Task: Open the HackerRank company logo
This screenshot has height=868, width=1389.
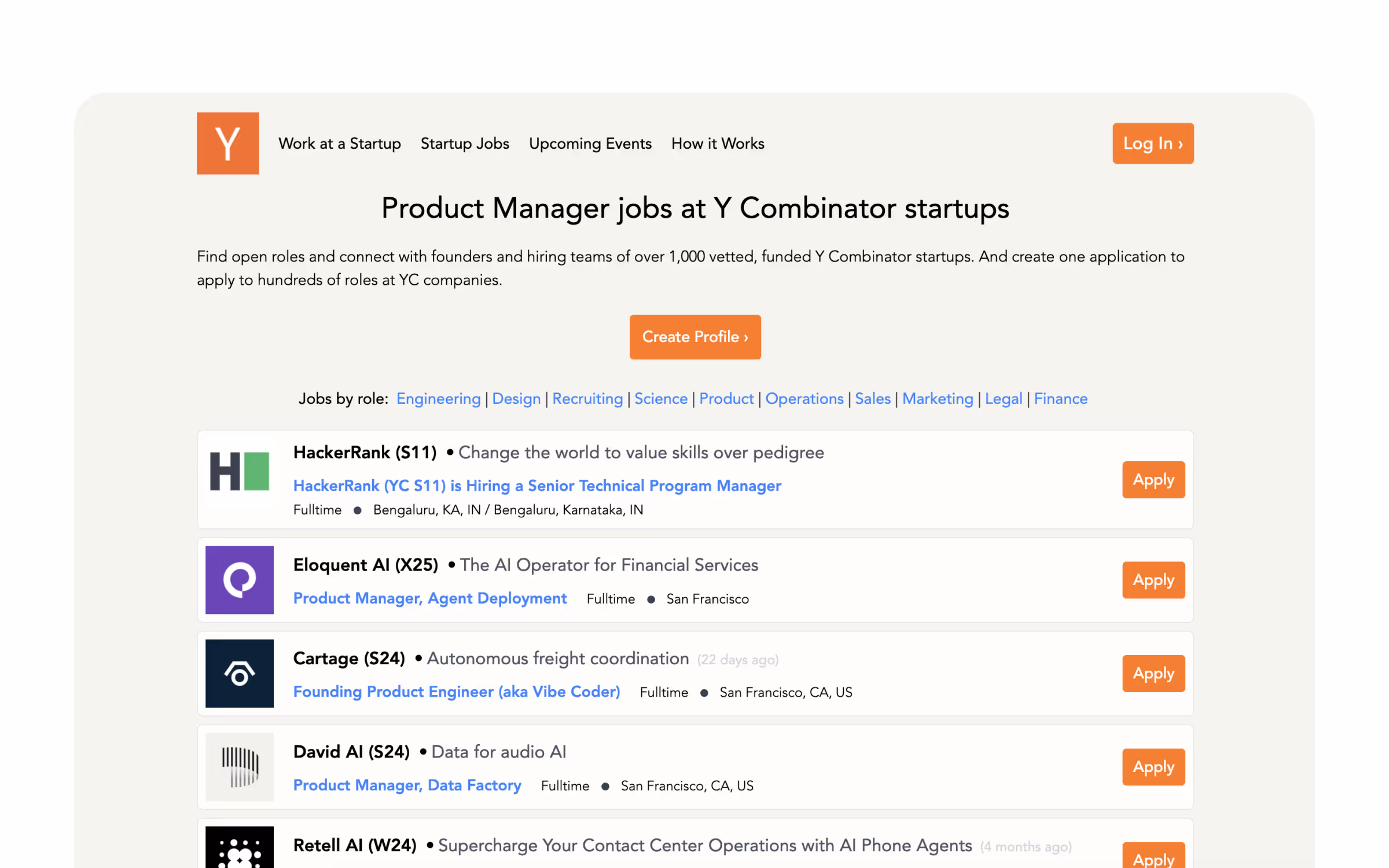Action: 239,471
